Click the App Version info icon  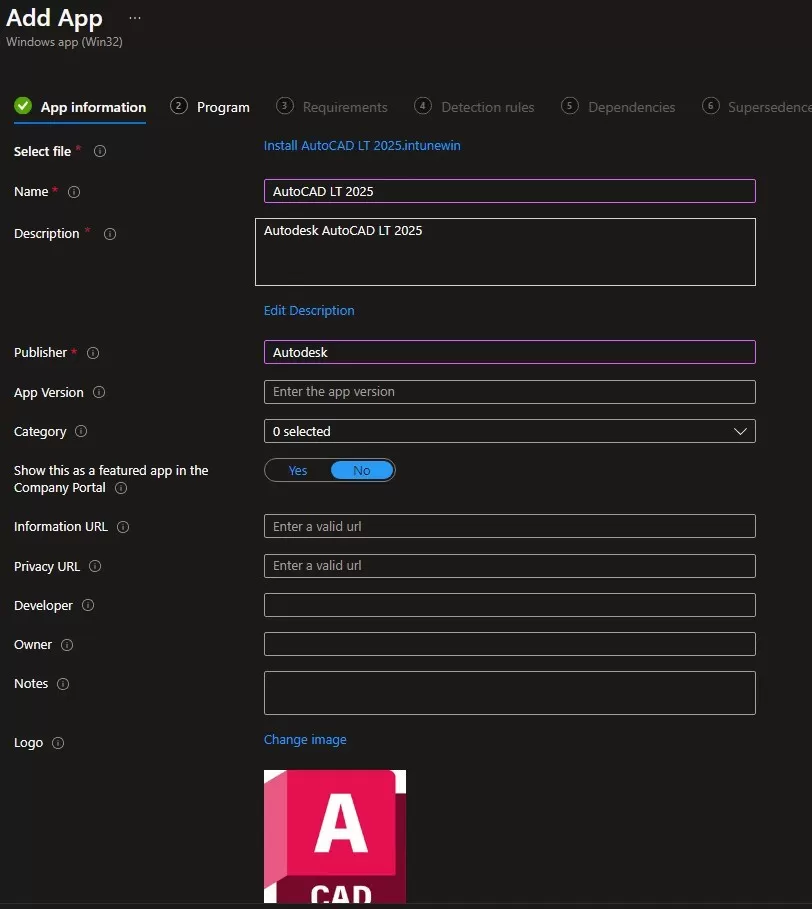pyautogui.click(x=99, y=392)
